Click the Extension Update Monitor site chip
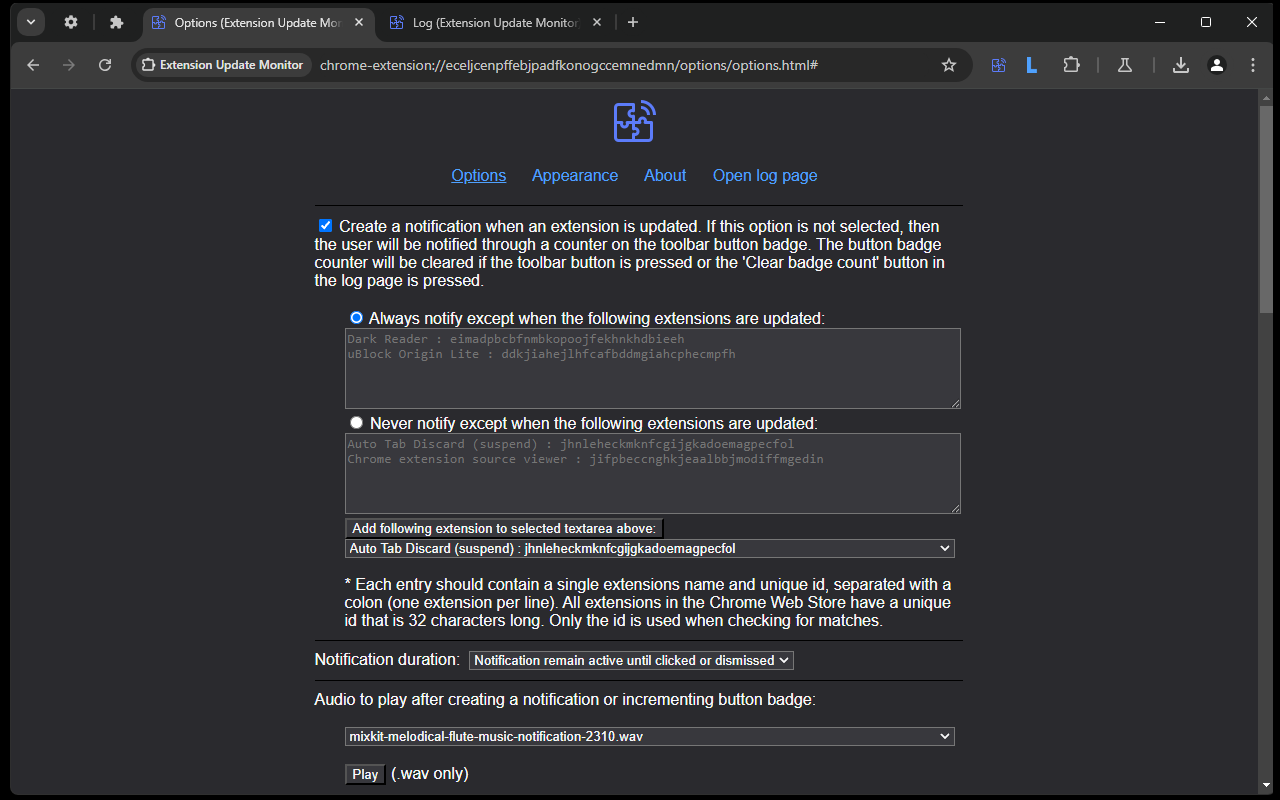 point(222,65)
